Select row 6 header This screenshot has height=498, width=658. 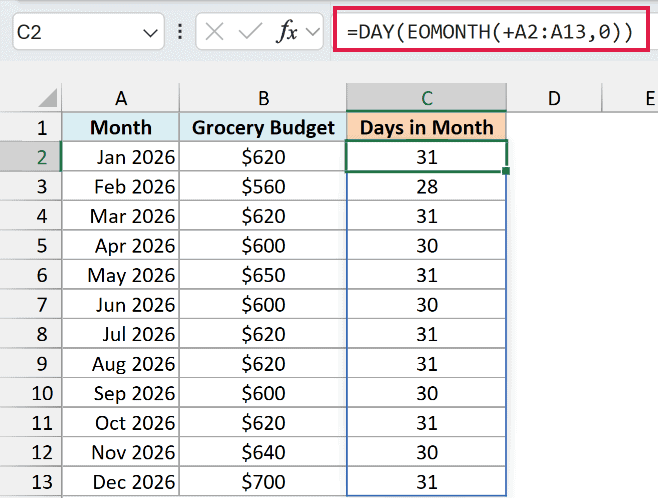coord(31,275)
